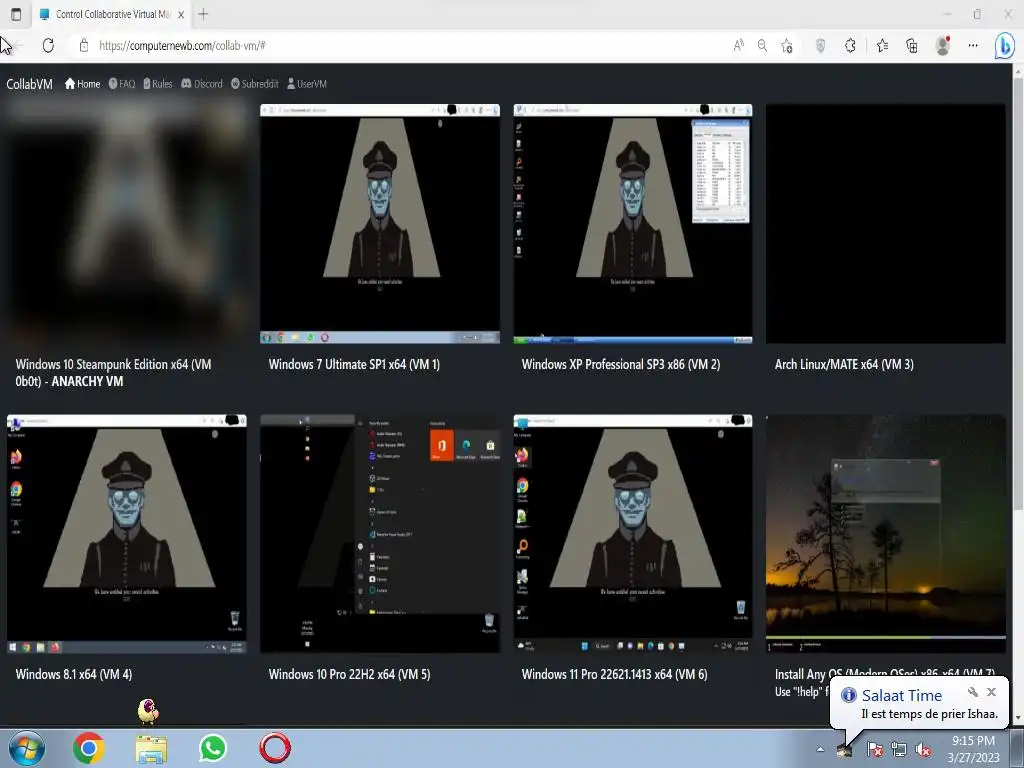Screen dimensions: 1024x768
Task: Open the Salaat Time balloon wrench options
Action: pos(972,692)
